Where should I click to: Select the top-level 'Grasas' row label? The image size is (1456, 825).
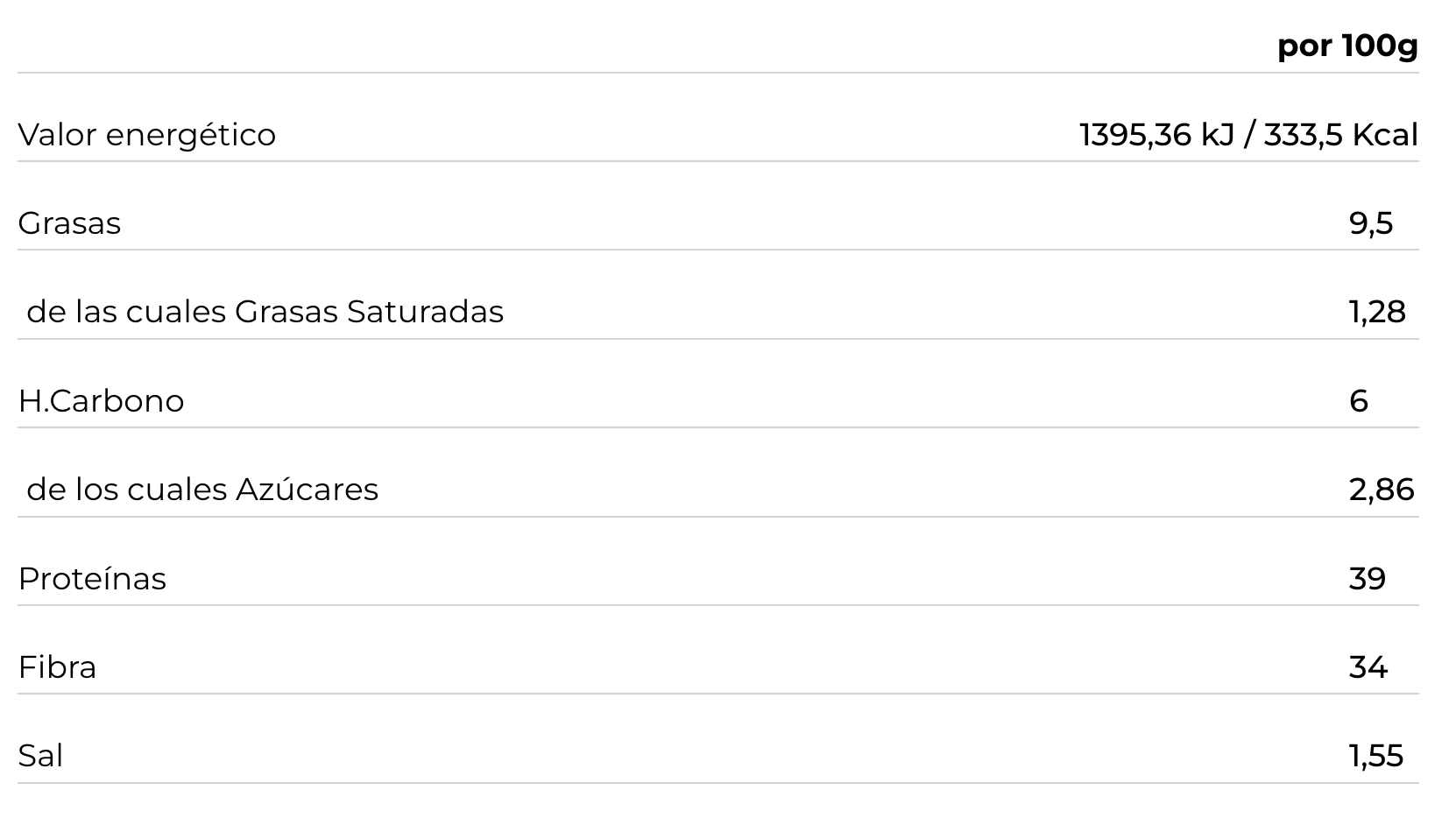coord(69,223)
